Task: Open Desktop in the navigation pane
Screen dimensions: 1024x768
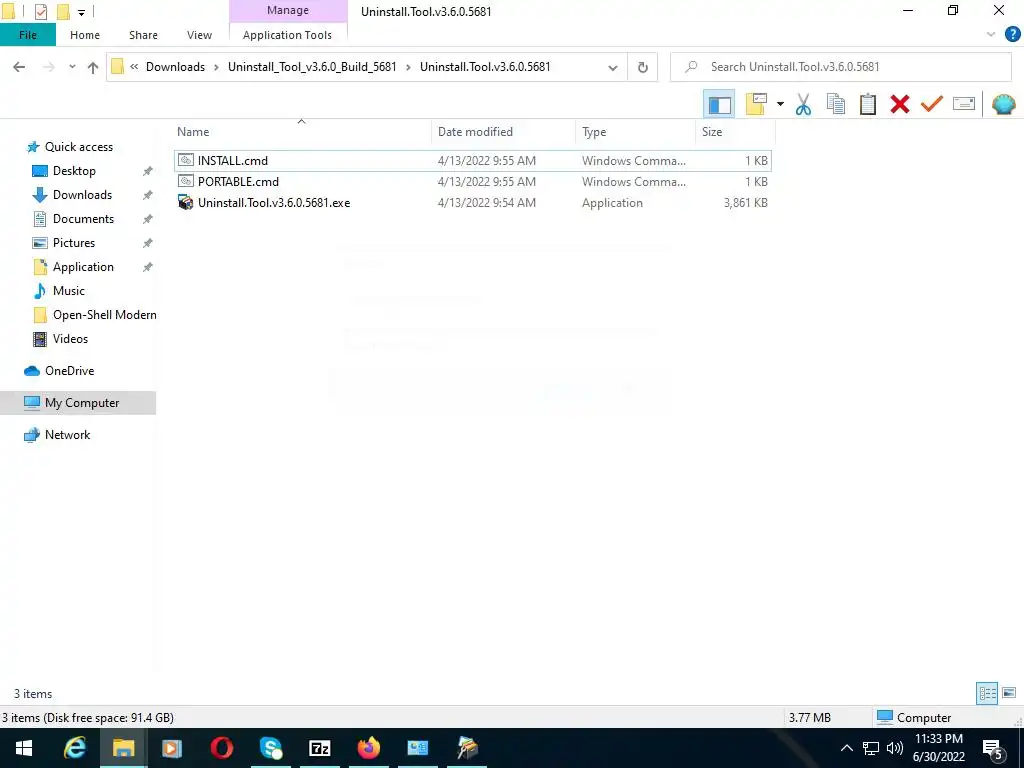Action: tap(74, 171)
